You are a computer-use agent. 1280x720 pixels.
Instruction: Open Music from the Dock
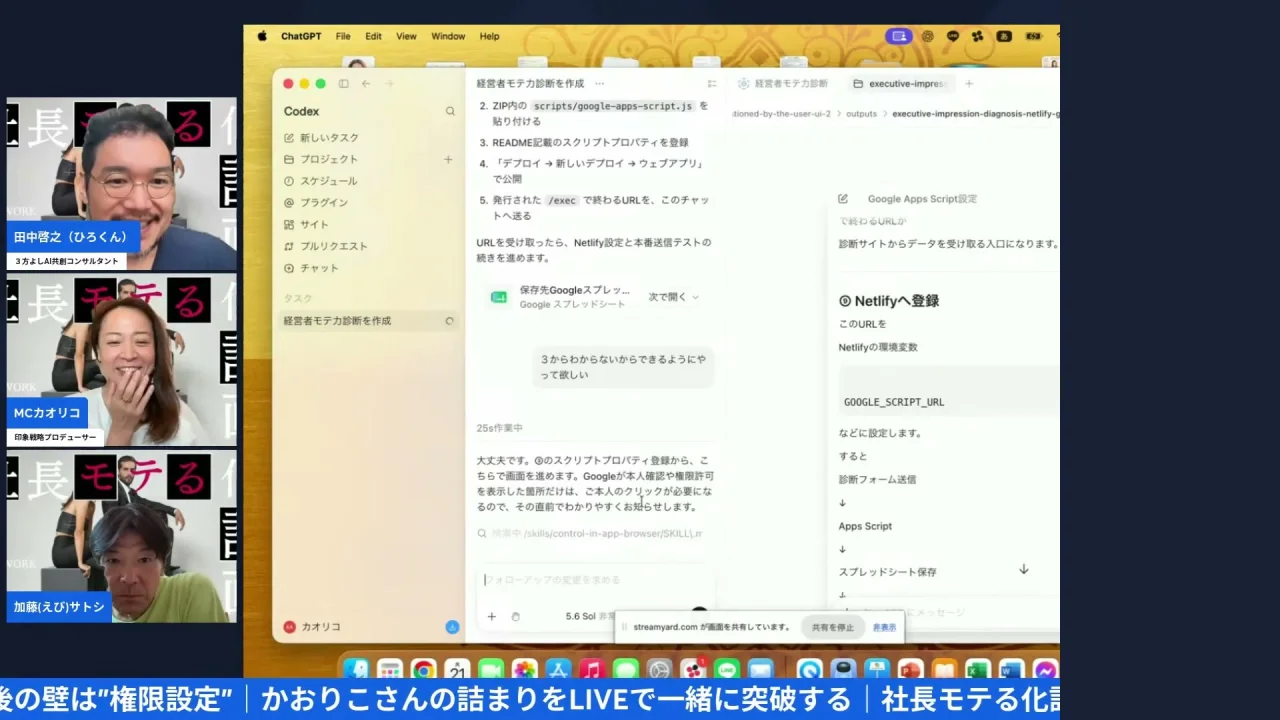click(x=592, y=670)
